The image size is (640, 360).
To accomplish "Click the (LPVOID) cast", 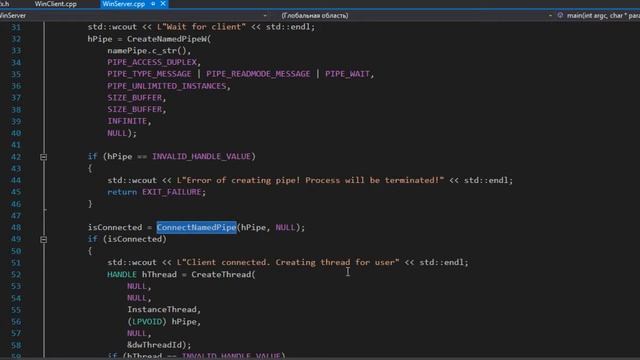I will (x=147, y=322).
